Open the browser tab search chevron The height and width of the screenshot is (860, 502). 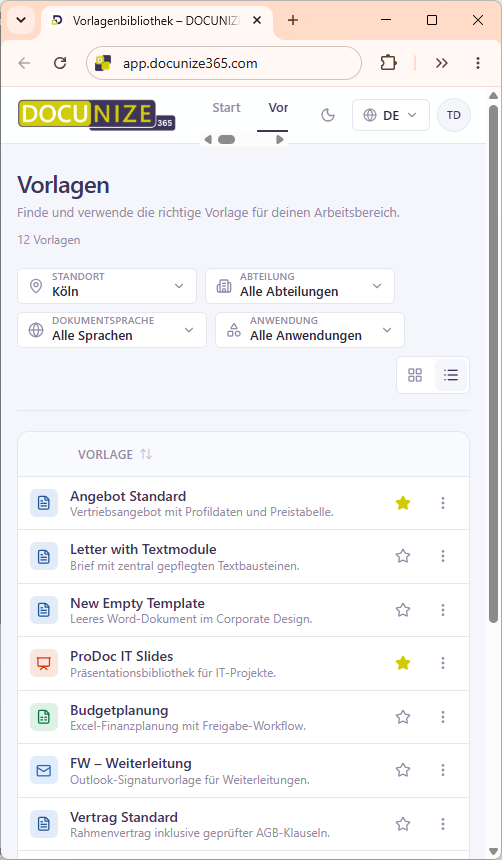click(x=21, y=20)
